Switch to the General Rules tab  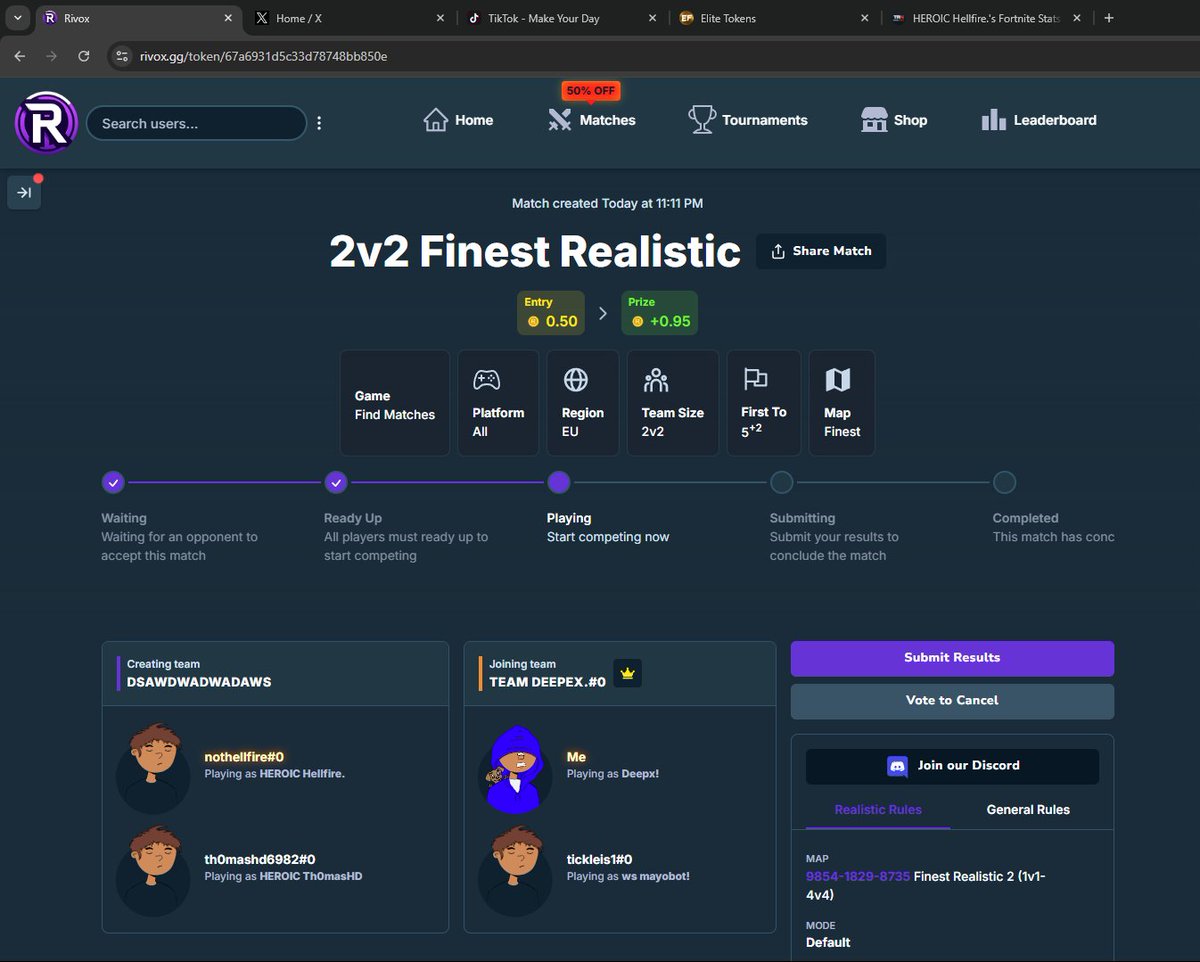[x=1028, y=809]
